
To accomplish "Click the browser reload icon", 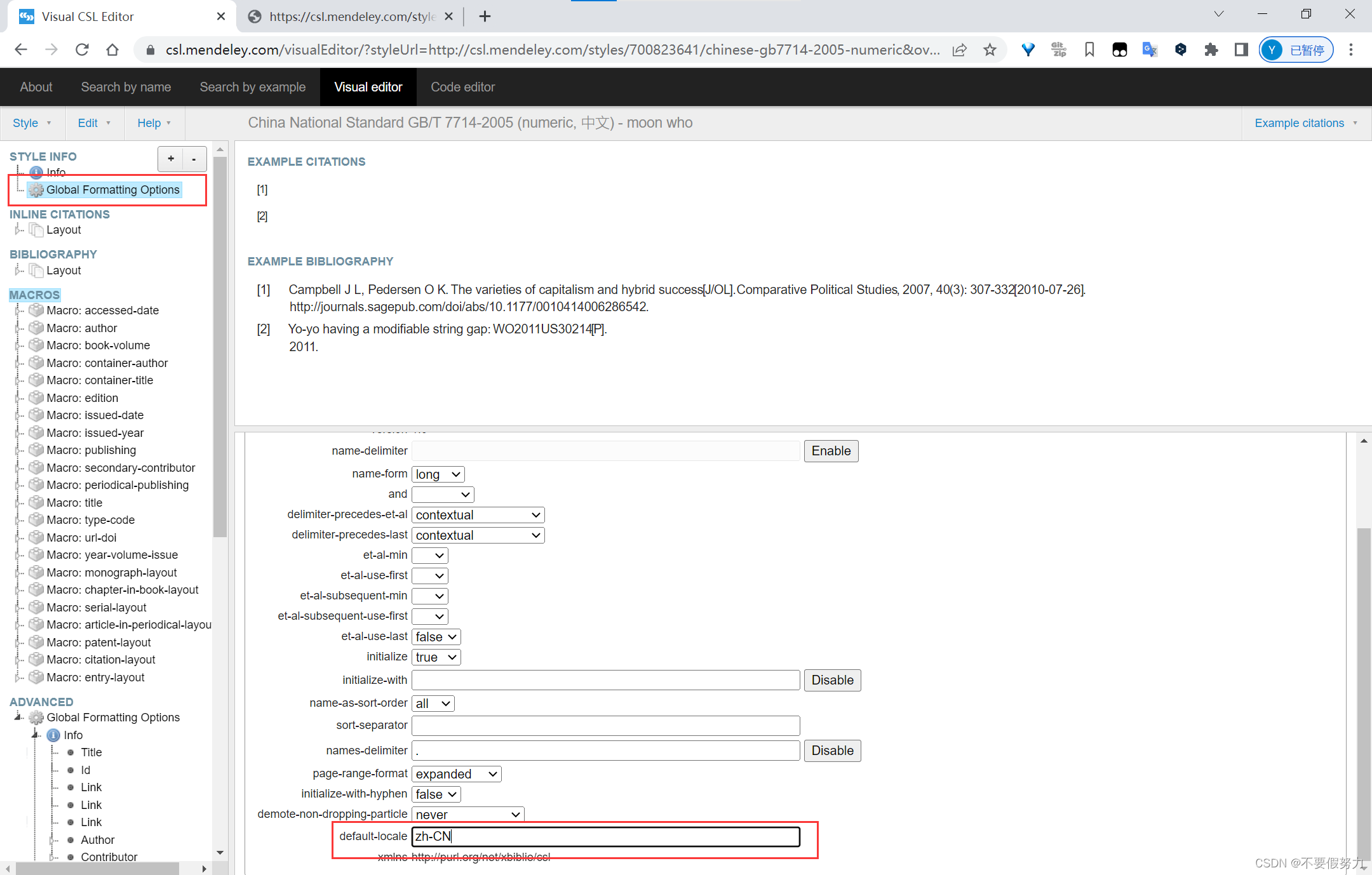I will (82, 50).
